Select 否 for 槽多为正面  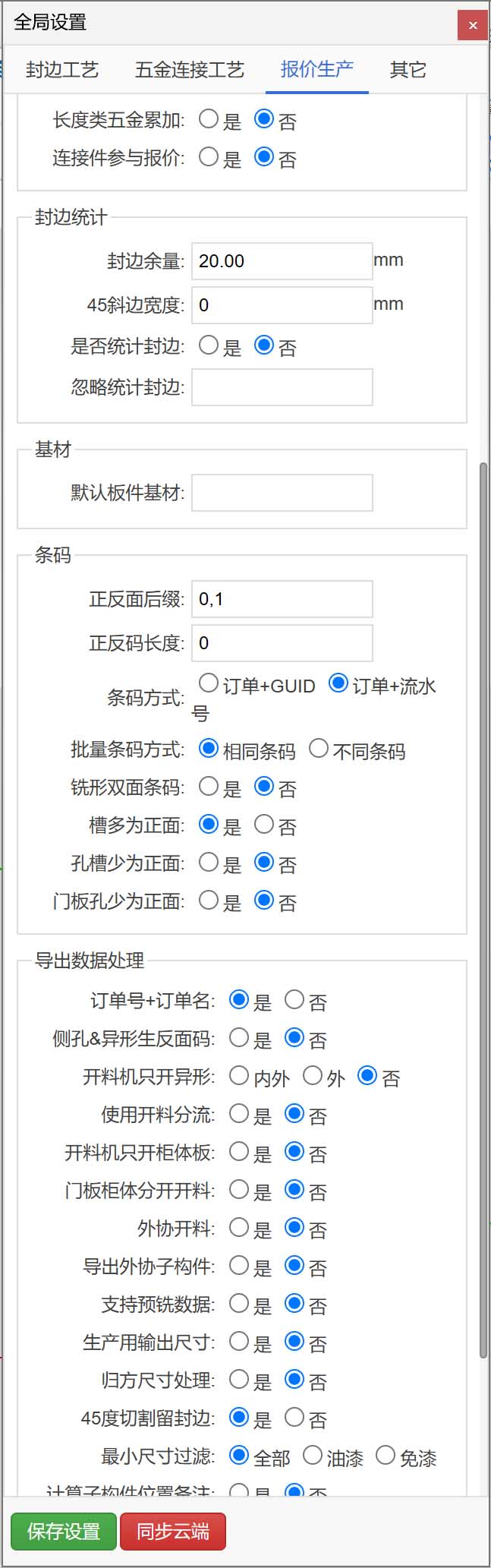point(263,825)
